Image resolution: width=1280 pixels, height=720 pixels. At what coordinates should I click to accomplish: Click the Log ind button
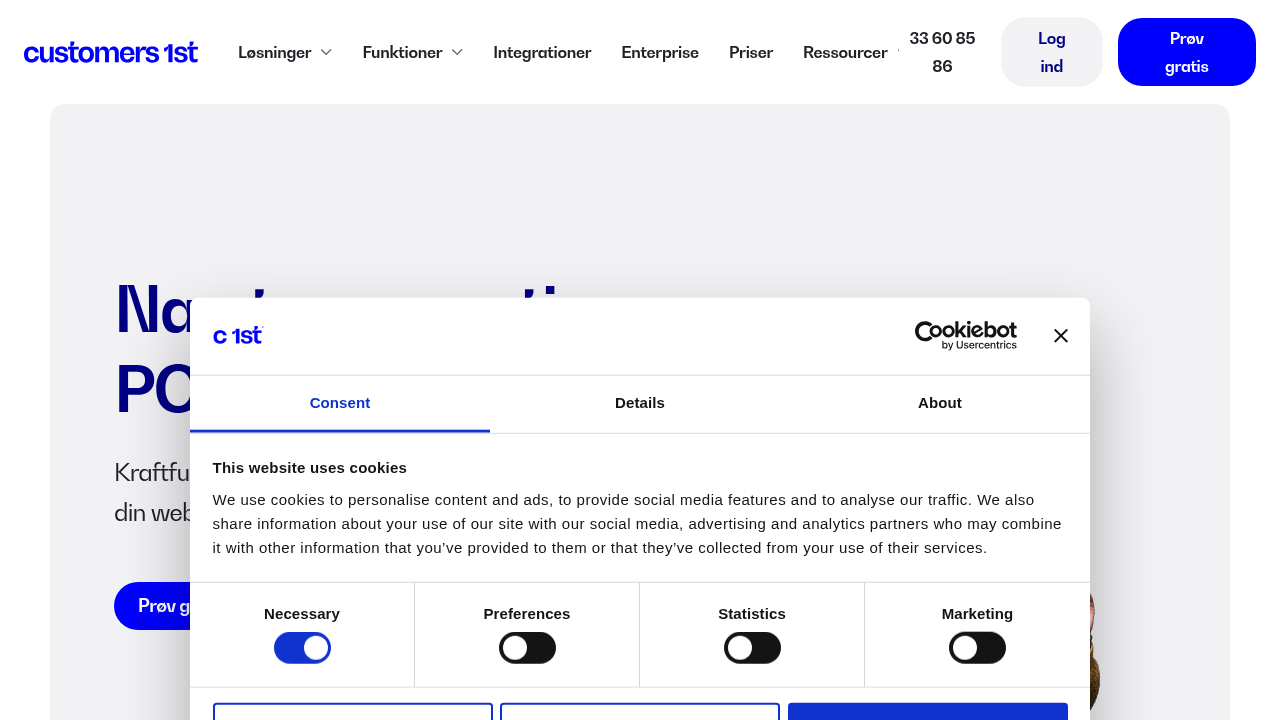pyautogui.click(x=1052, y=52)
